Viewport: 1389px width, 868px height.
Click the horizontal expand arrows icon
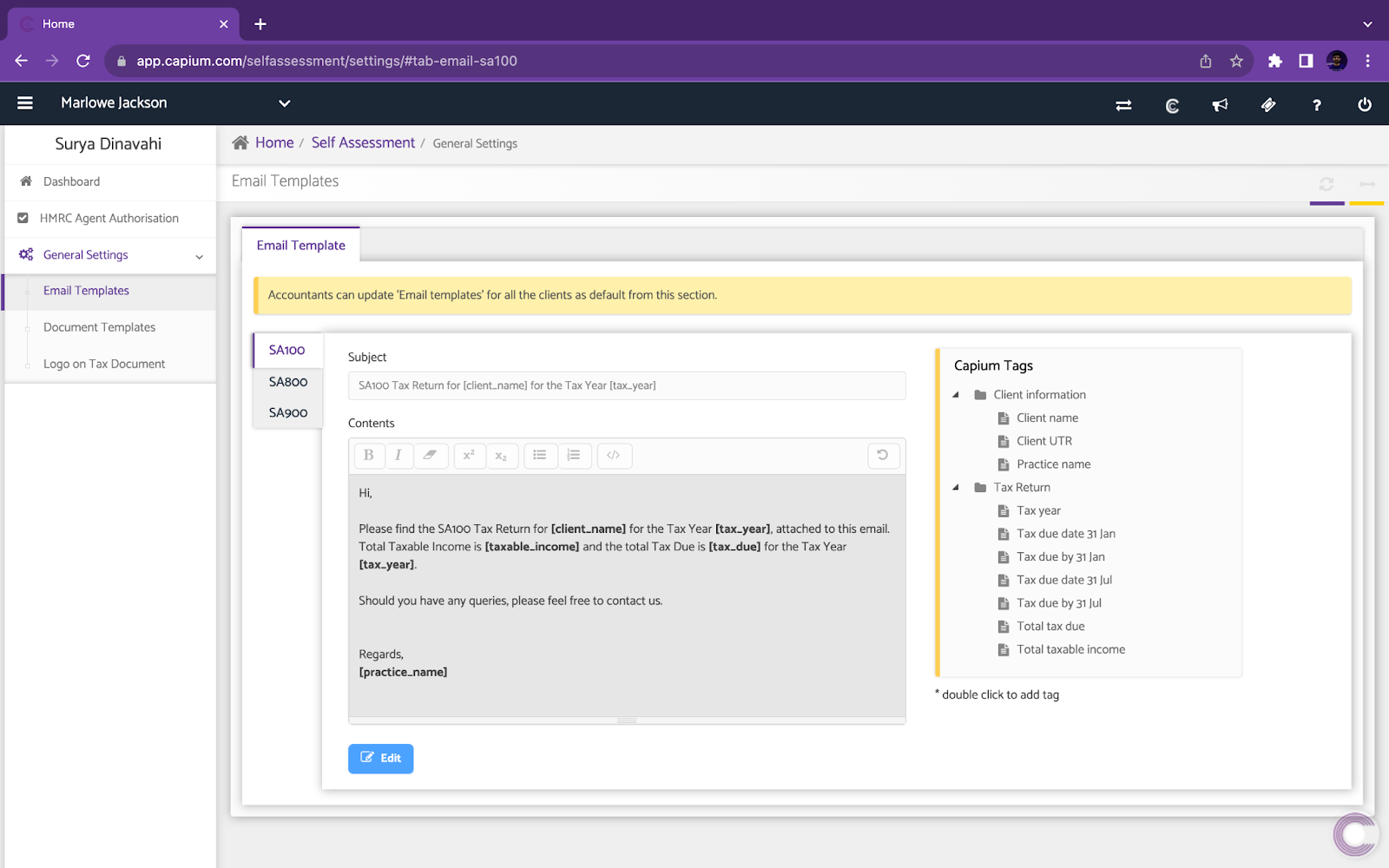coord(1367,184)
